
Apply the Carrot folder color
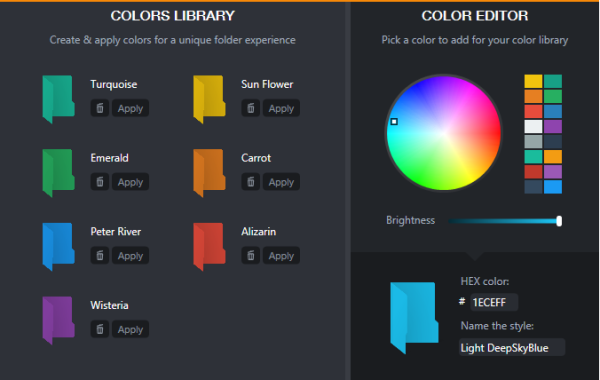pos(281,182)
